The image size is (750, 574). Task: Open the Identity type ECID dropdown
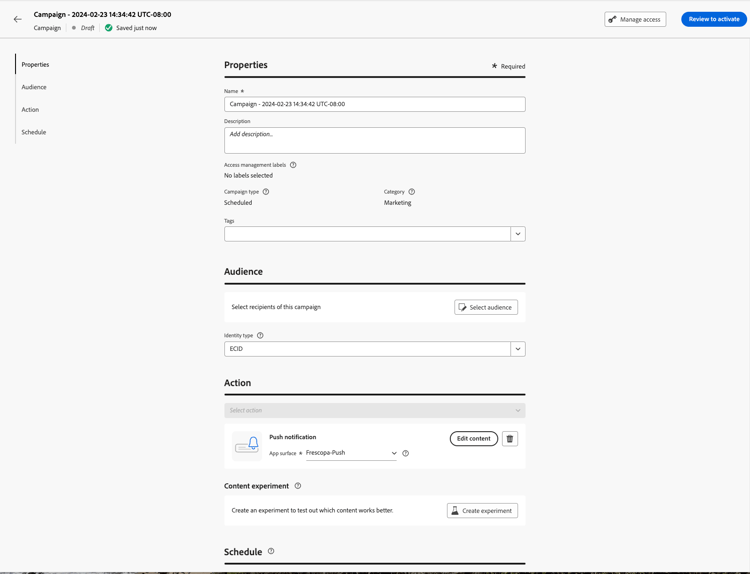(518, 349)
